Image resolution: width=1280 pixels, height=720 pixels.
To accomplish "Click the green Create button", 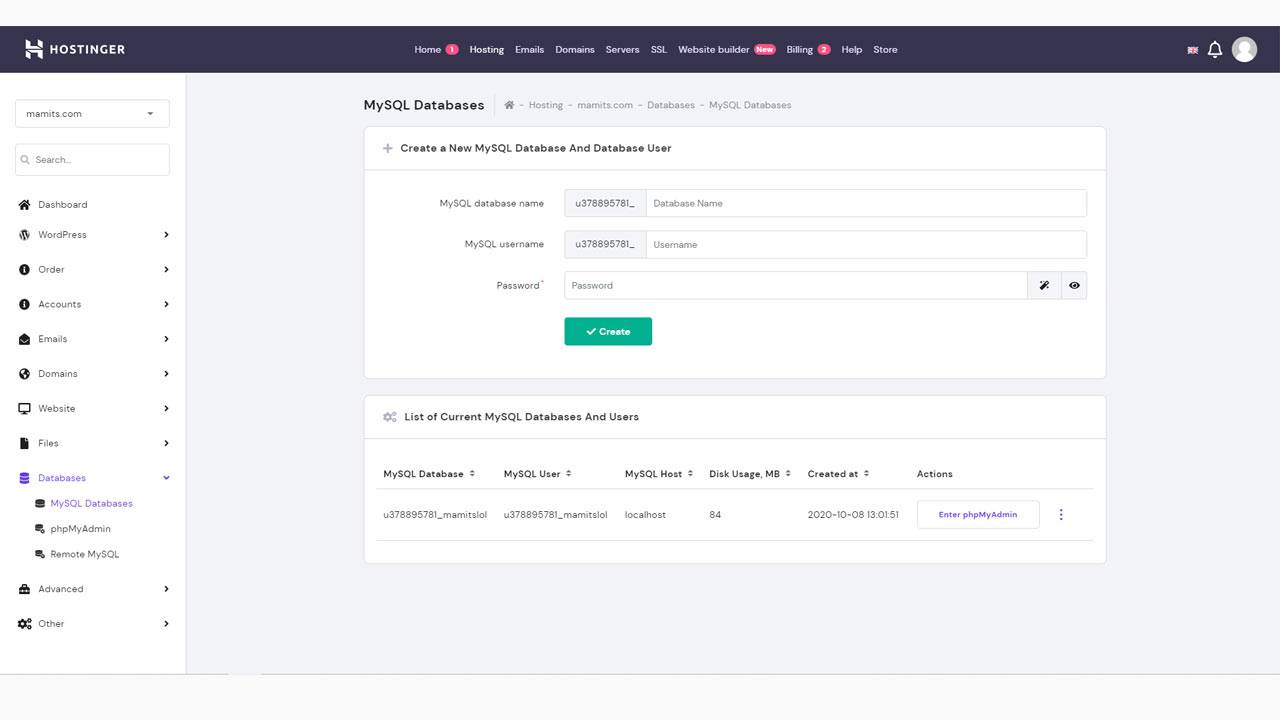I will (x=608, y=331).
